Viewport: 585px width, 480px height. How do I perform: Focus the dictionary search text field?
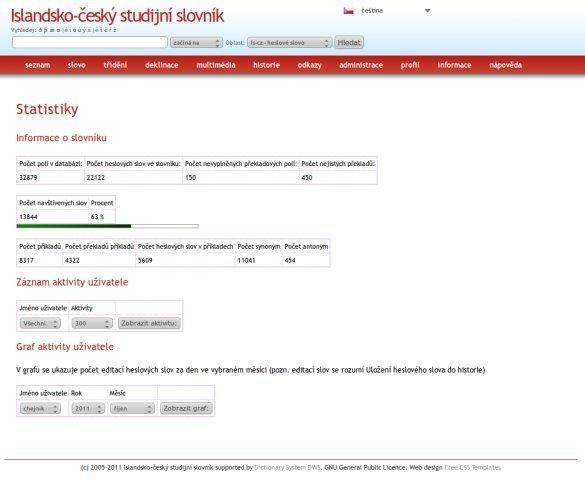(90, 43)
